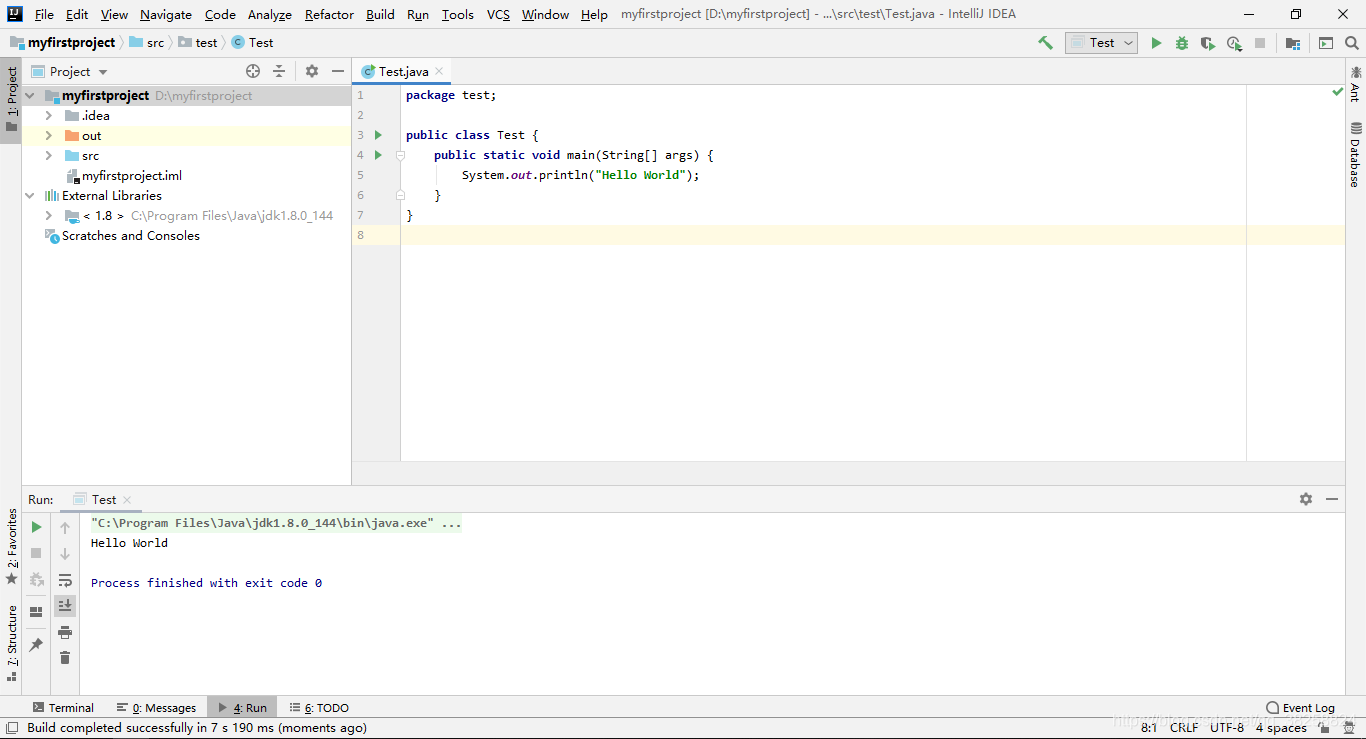This screenshot has width=1366, height=739.
Task: Open the 6: TODO tool window
Action: [x=319, y=707]
